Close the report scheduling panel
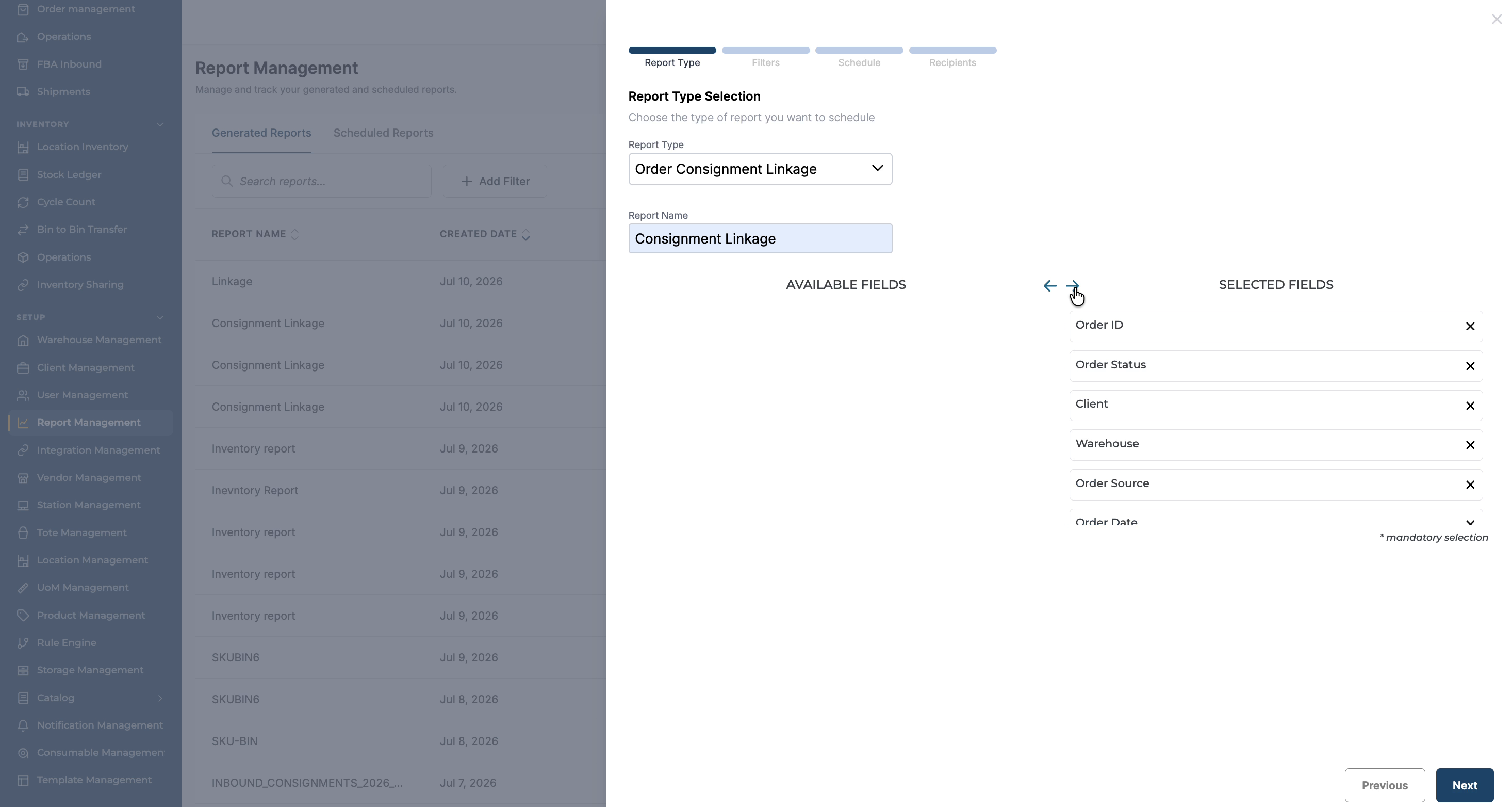 pos(1496,20)
